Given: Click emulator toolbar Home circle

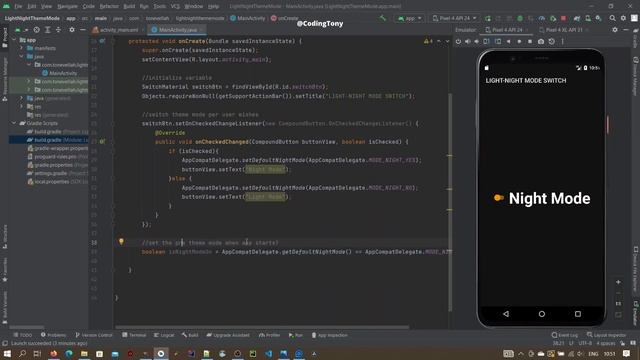Looking at the screenshot, I should coord(519,41).
